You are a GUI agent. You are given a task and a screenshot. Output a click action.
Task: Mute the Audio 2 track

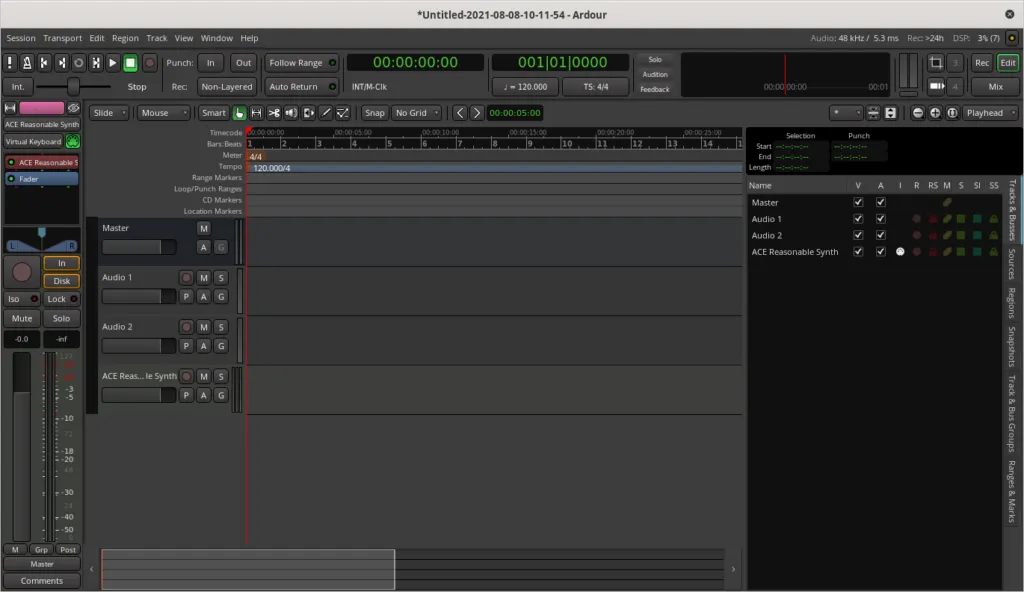pyautogui.click(x=203, y=327)
